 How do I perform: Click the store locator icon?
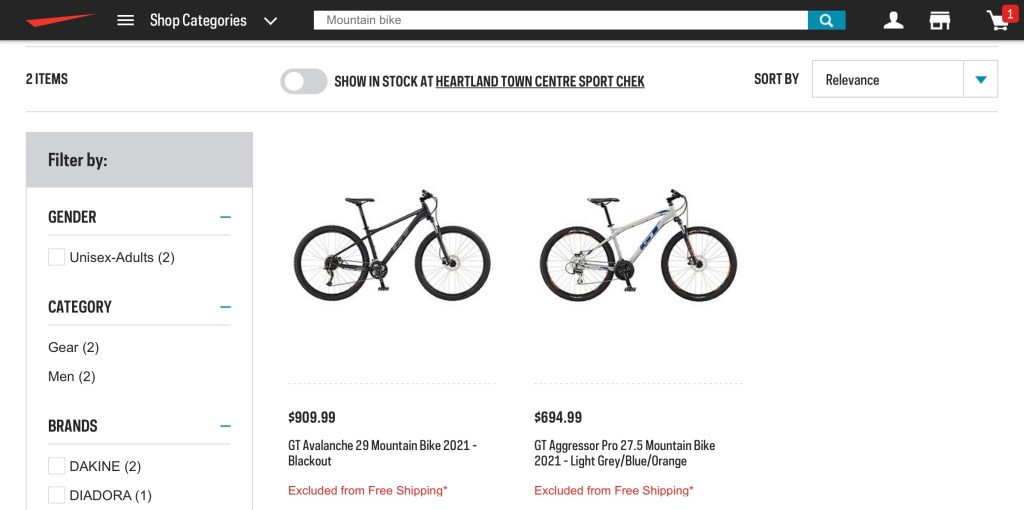point(939,20)
